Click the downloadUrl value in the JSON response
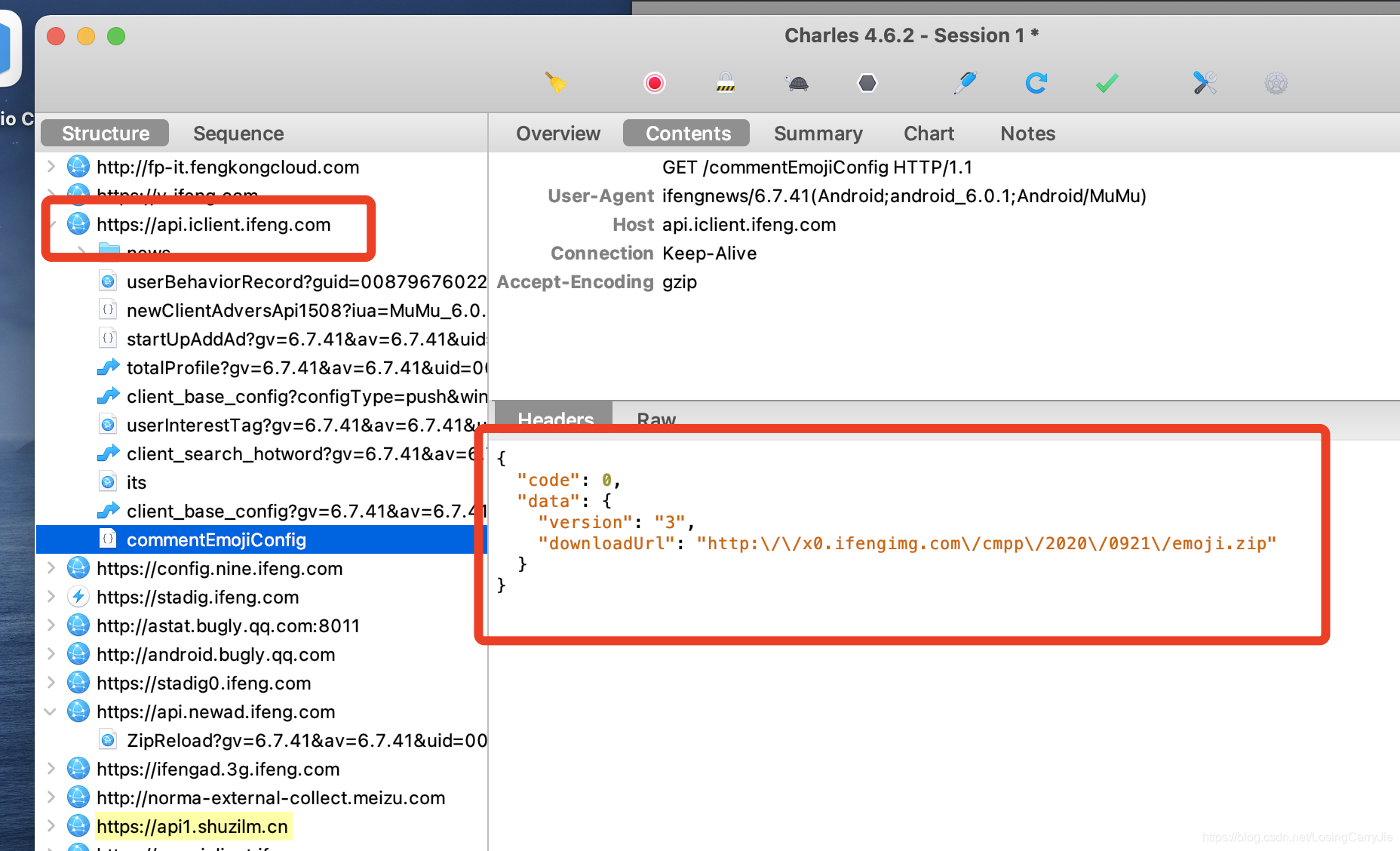This screenshot has height=851, width=1400. coord(987,543)
